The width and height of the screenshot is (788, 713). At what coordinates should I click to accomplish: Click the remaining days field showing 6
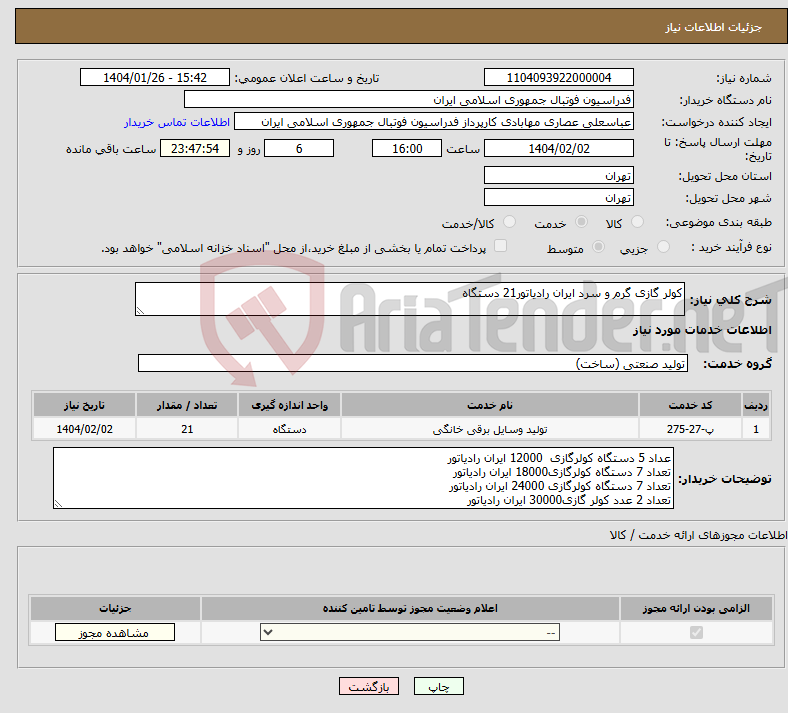click(x=299, y=149)
